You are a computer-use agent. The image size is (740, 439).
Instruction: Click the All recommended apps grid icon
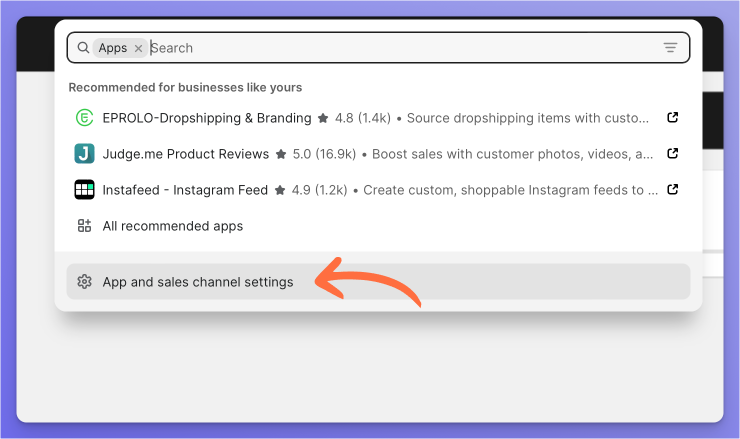coord(84,226)
